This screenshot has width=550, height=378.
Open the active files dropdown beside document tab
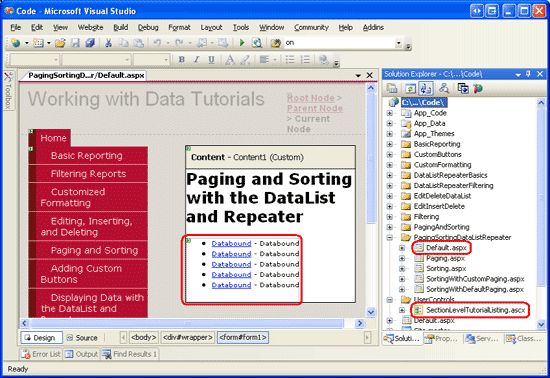(x=358, y=75)
